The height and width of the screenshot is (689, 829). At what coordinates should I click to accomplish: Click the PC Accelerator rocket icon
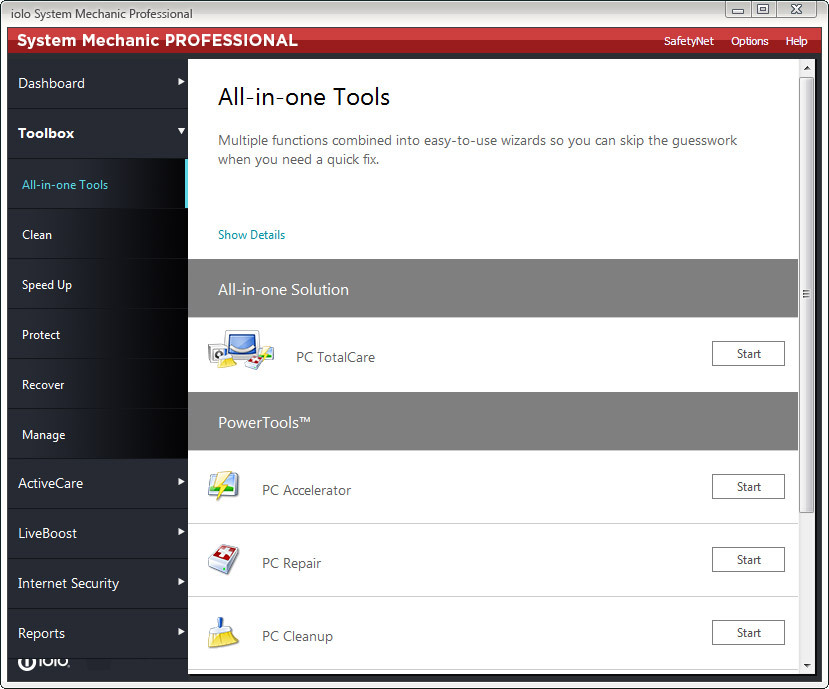pos(224,486)
